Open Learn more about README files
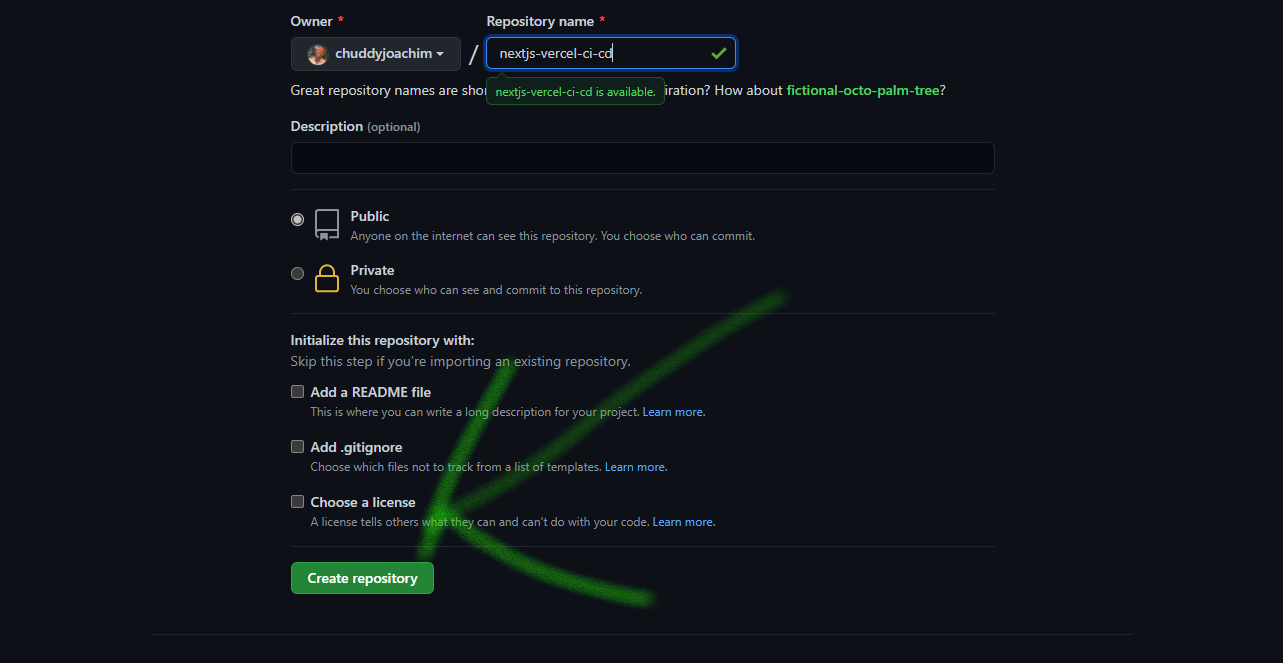 point(672,411)
